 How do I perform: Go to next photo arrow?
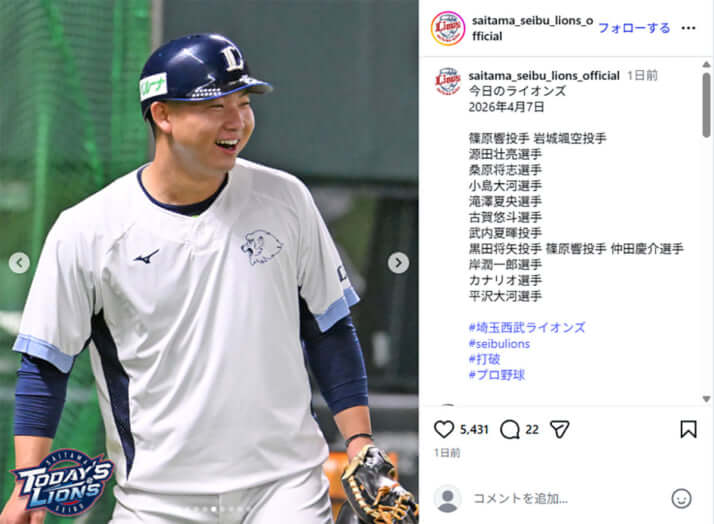tap(398, 263)
